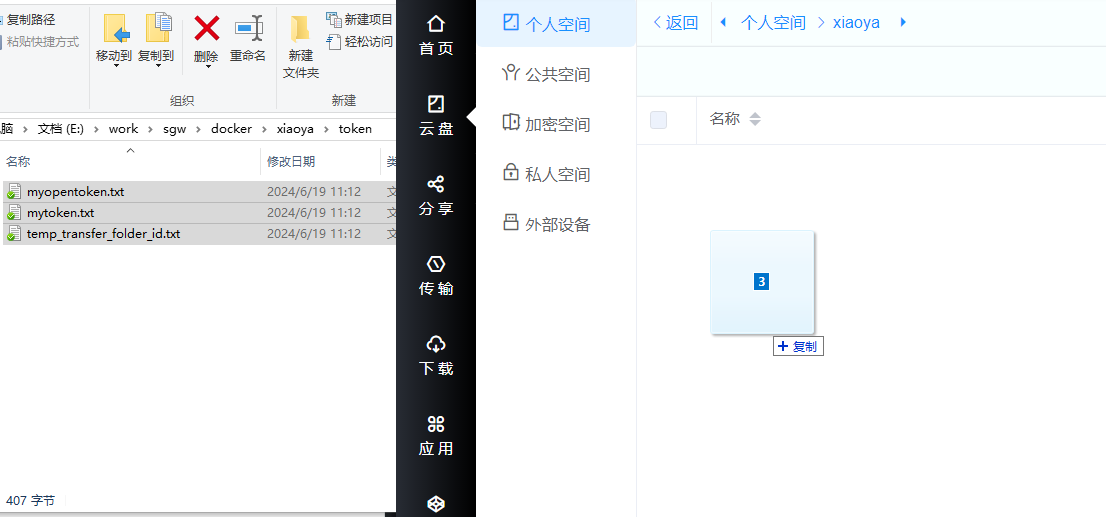Open the 首页 home section
The image size is (1106, 517).
click(436, 36)
